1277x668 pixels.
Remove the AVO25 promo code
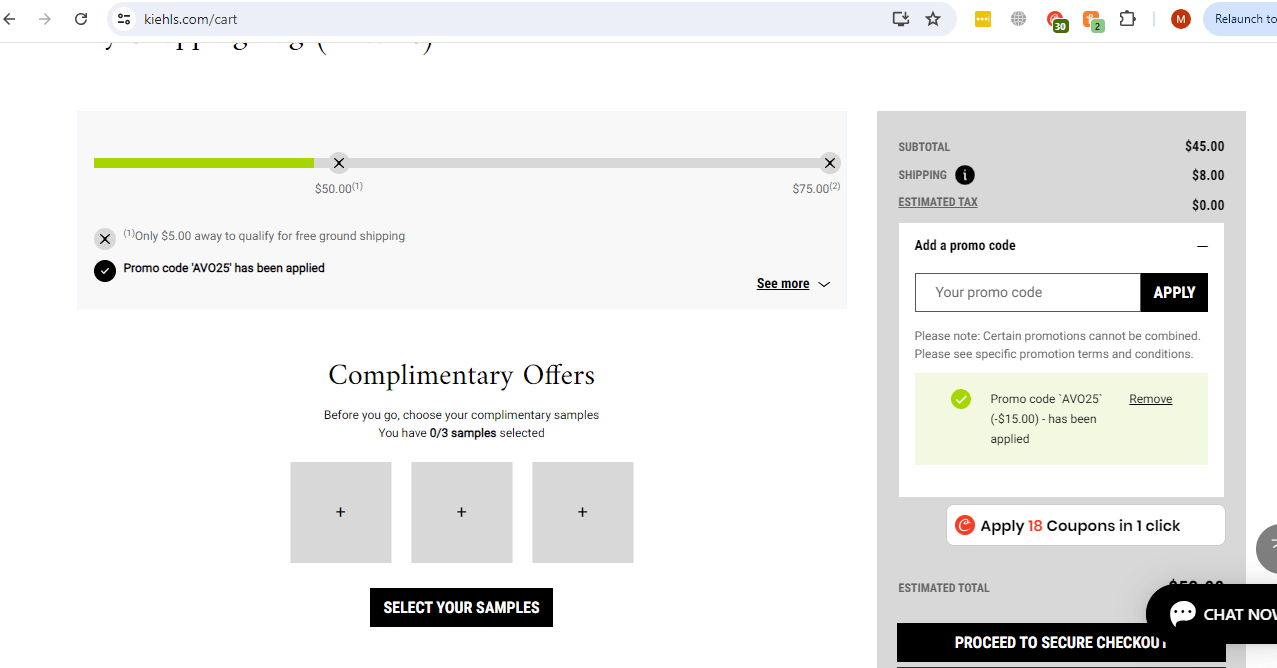point(1150,399)
